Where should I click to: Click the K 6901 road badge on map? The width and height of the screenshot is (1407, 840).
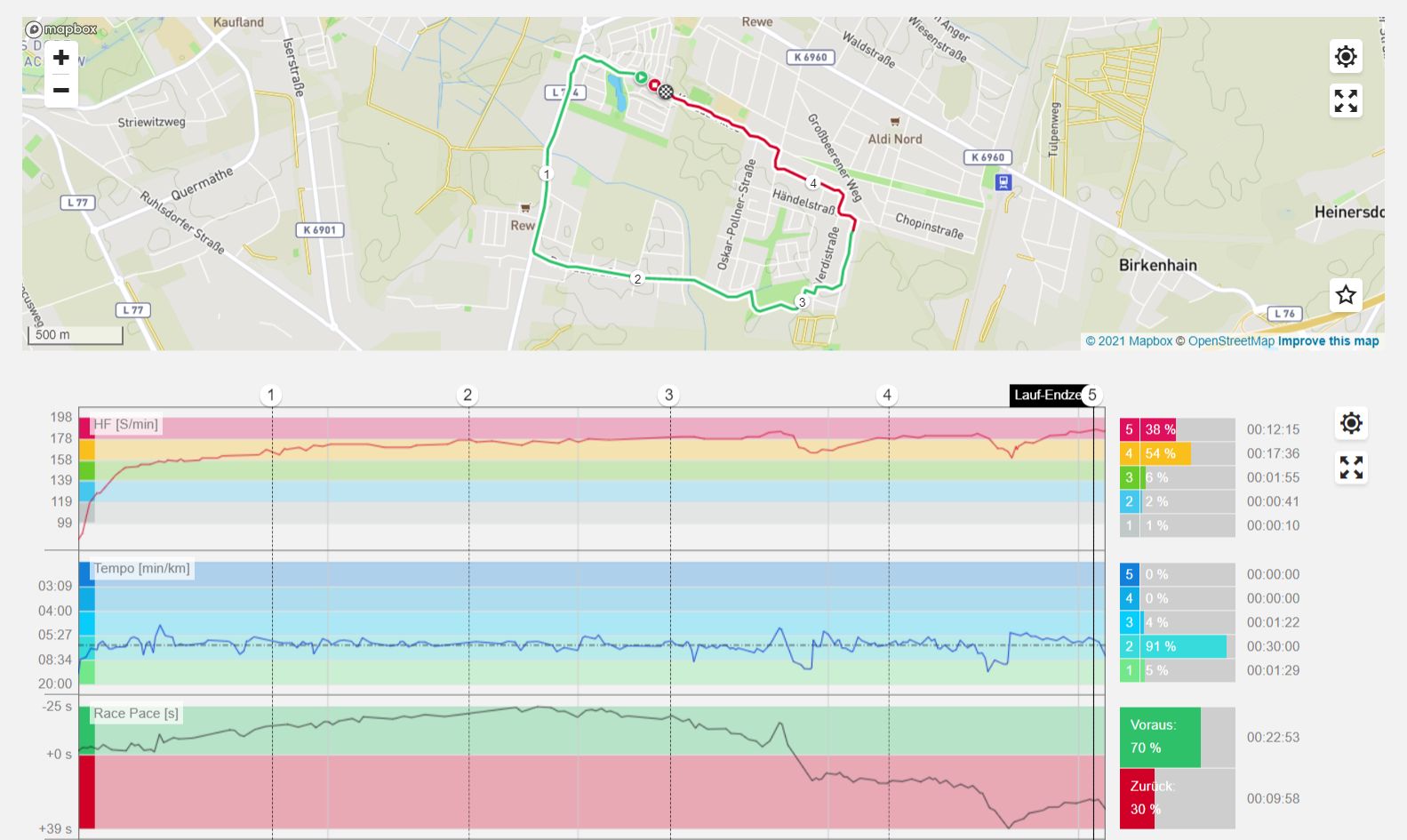tap(319, 230)
